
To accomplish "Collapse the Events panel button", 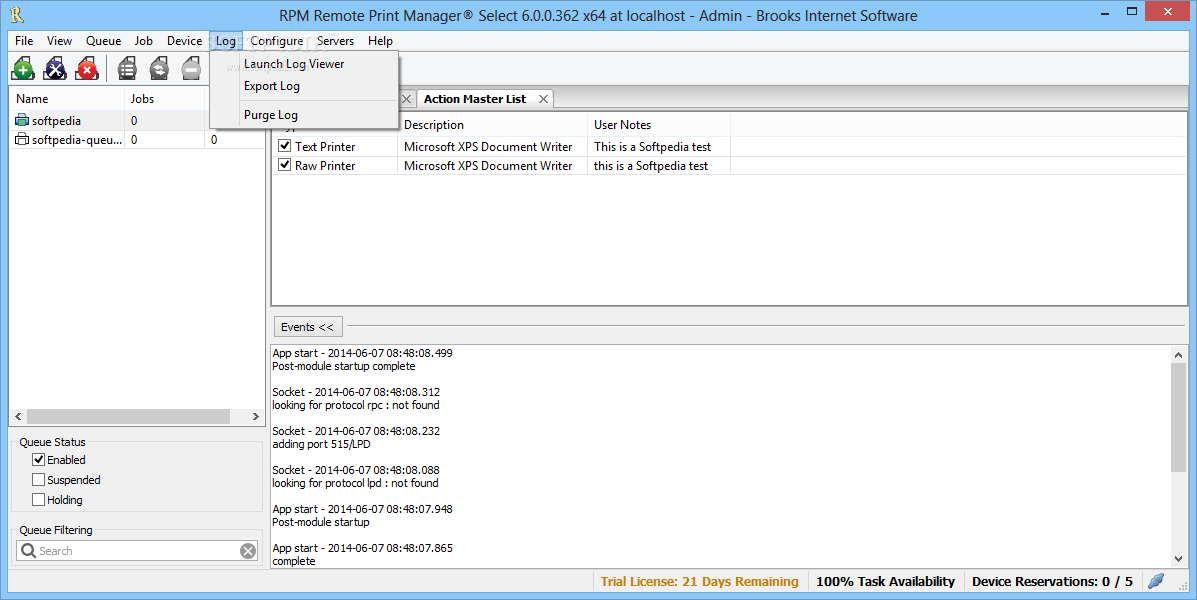I will pos(308,327).
